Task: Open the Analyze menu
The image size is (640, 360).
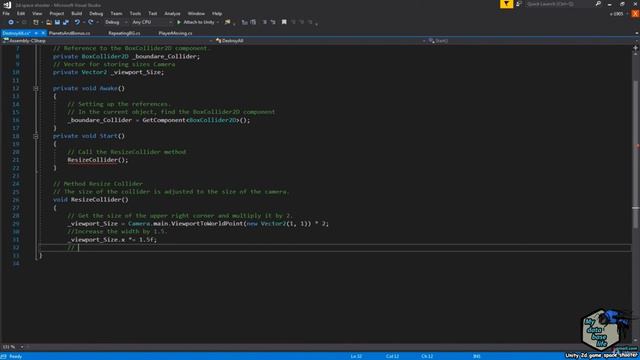Action: coord(172,13)
